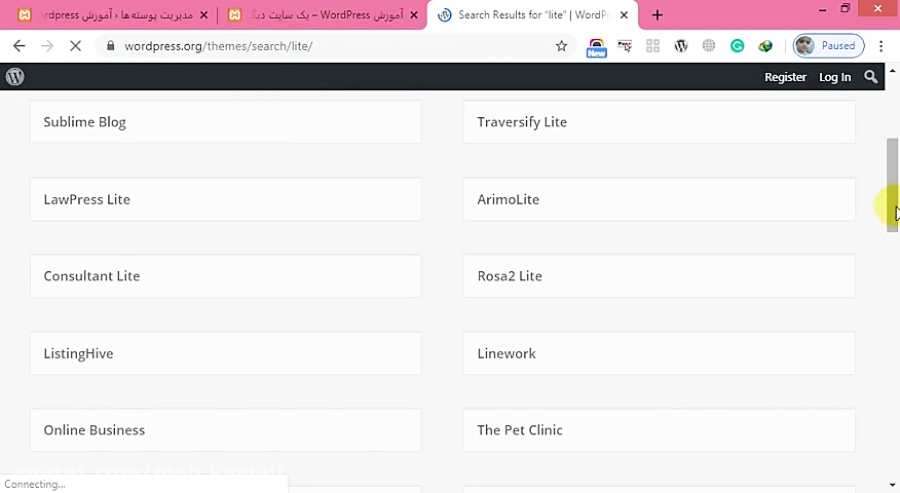This screenshot has width=900, height=493.
Task: Click the Paused profile button
Action: (x=829, y=46)
